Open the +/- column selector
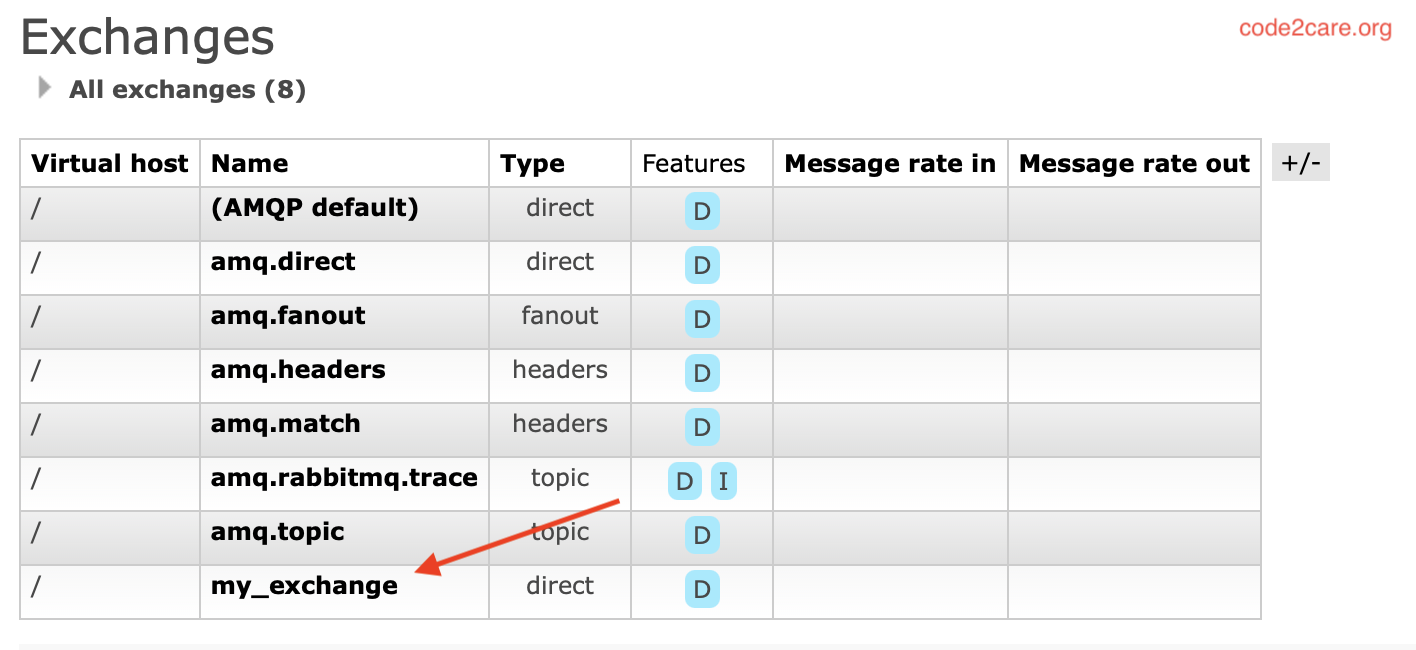This screenshot has width=1416, height=650. pos(1300,161)
